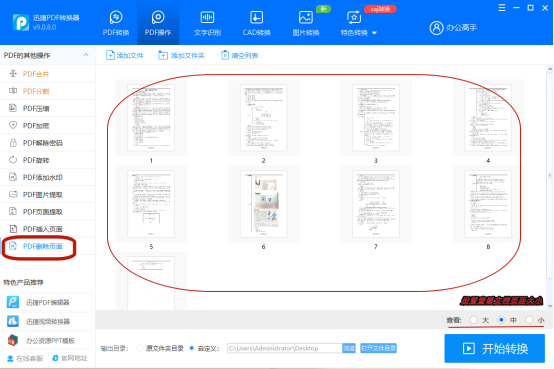
Task: Select PDF加密 in the sidebar
Action: 48,125
